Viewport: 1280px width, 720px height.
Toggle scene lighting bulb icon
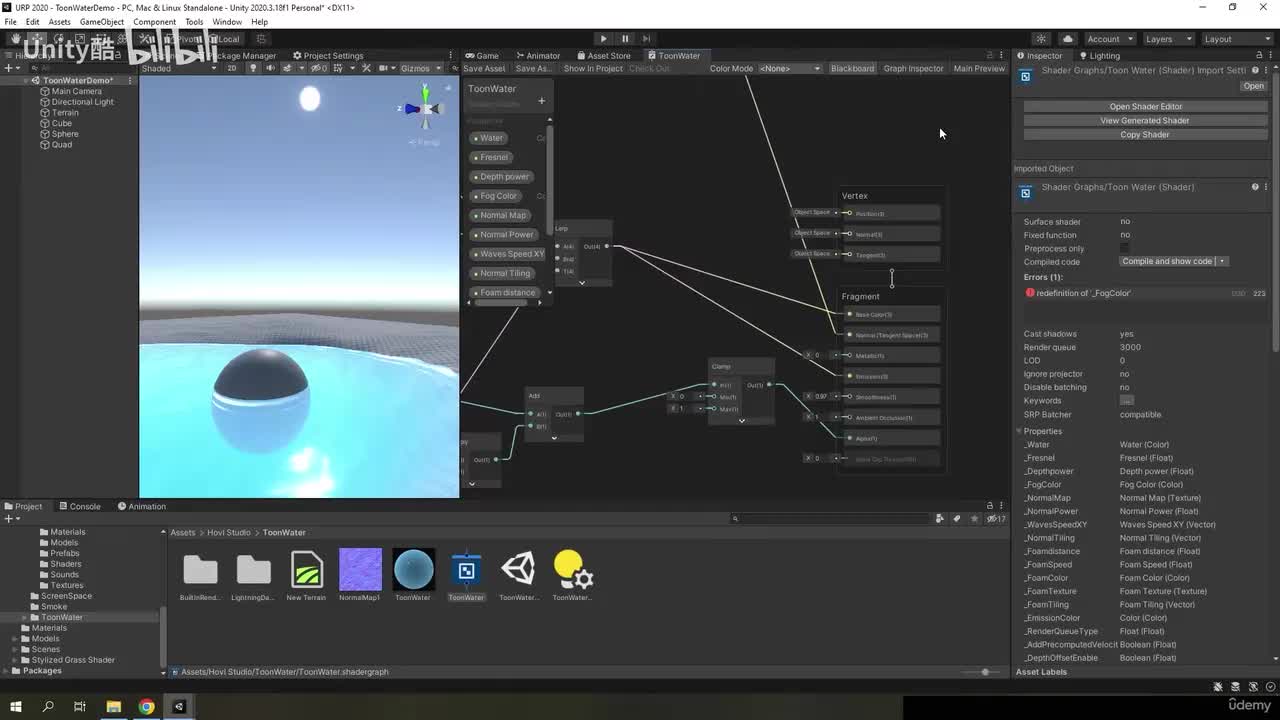coord(253,68)
